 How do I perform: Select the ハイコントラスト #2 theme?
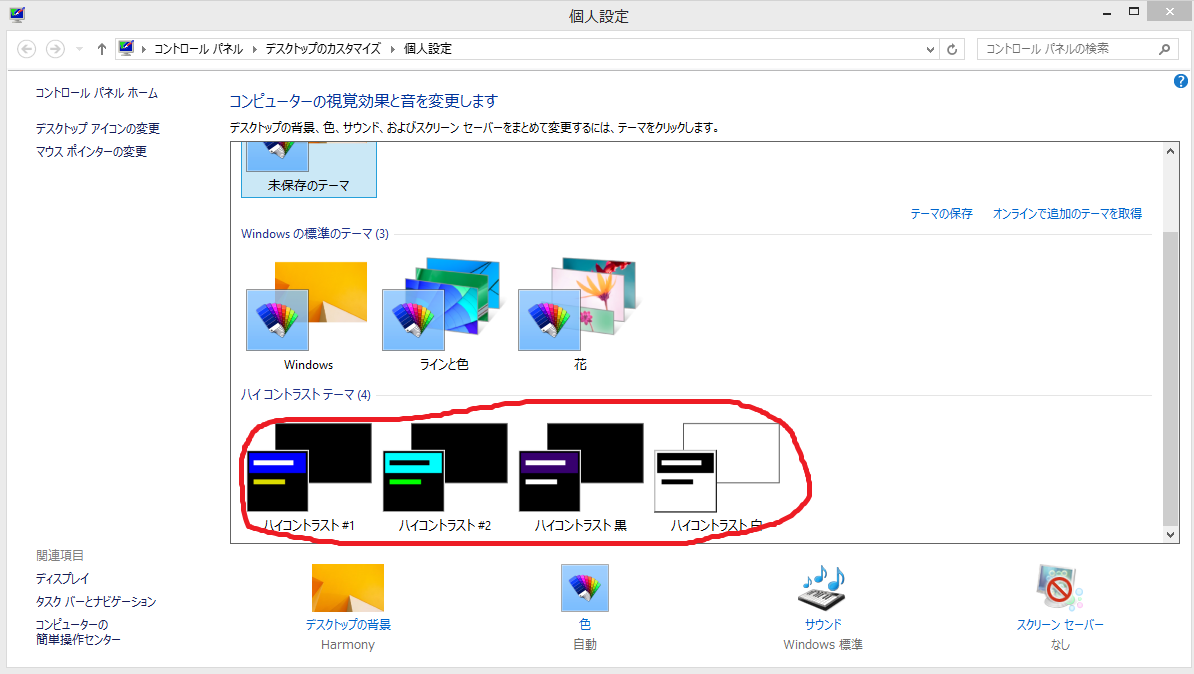tap(445, 478)
